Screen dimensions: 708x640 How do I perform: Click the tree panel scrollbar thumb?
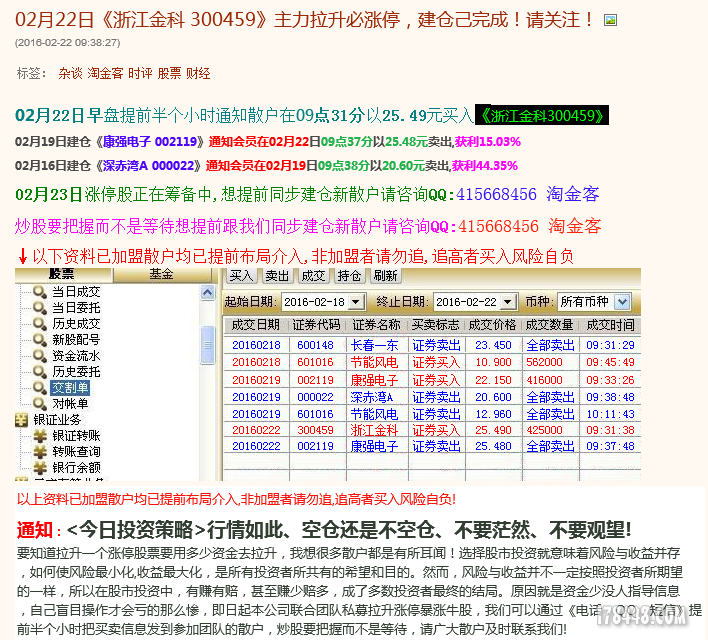(x=208, y=345)
